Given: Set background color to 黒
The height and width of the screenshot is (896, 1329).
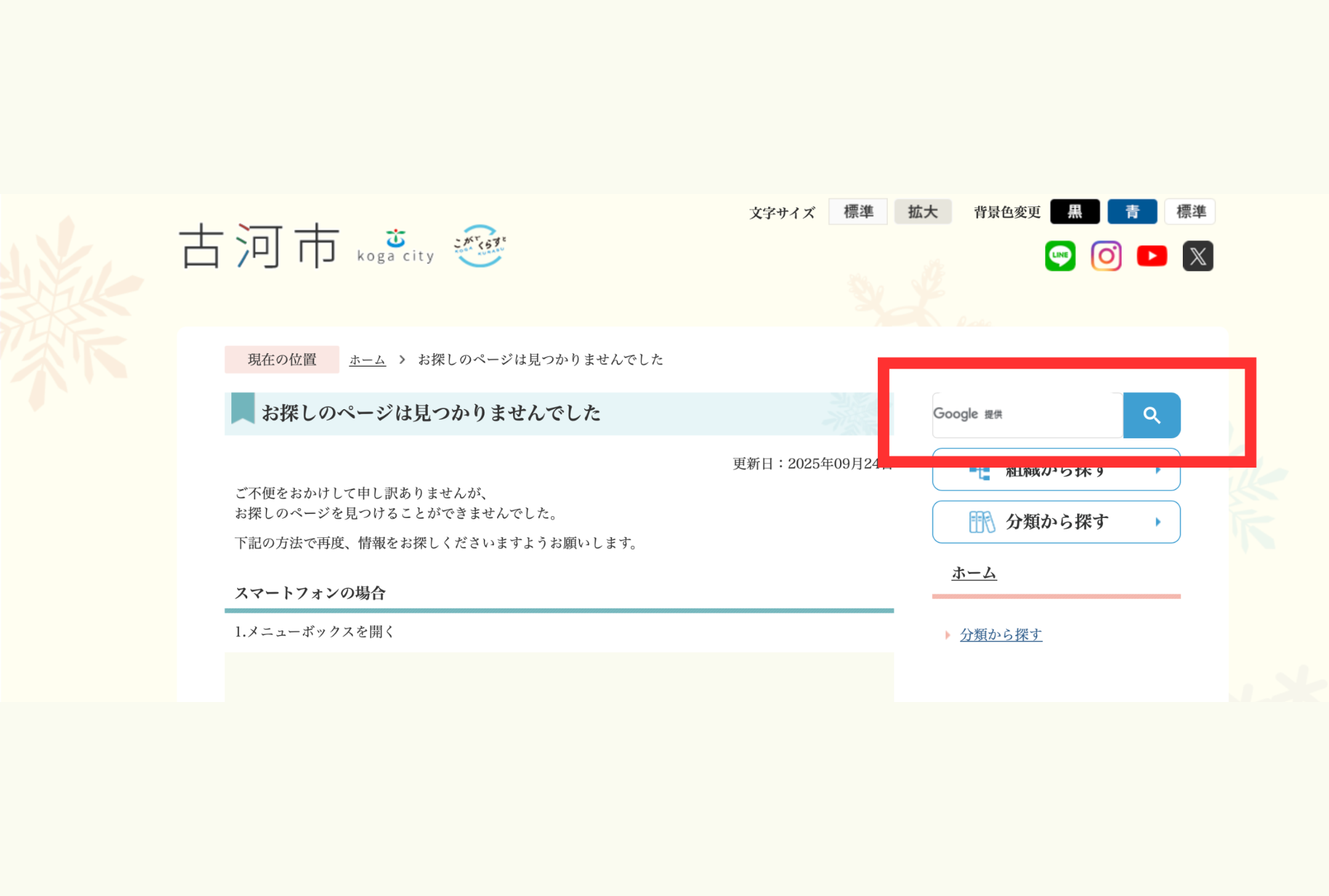Looking at the screenshot, I should [1074, 211].
